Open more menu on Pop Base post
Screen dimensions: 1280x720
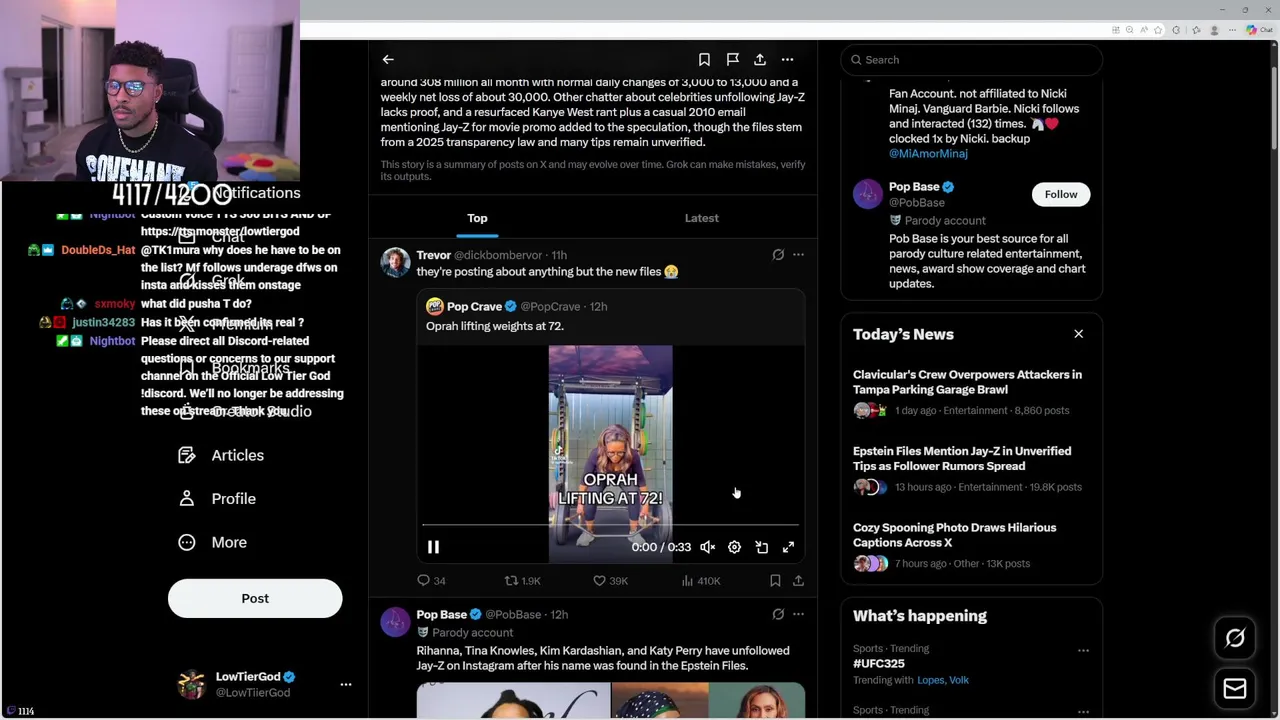(x=798, y=614)
